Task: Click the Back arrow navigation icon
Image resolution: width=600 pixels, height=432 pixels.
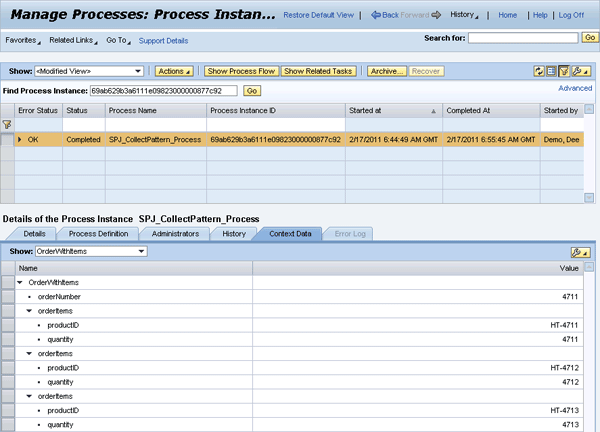Action: [x=375, y=15]
